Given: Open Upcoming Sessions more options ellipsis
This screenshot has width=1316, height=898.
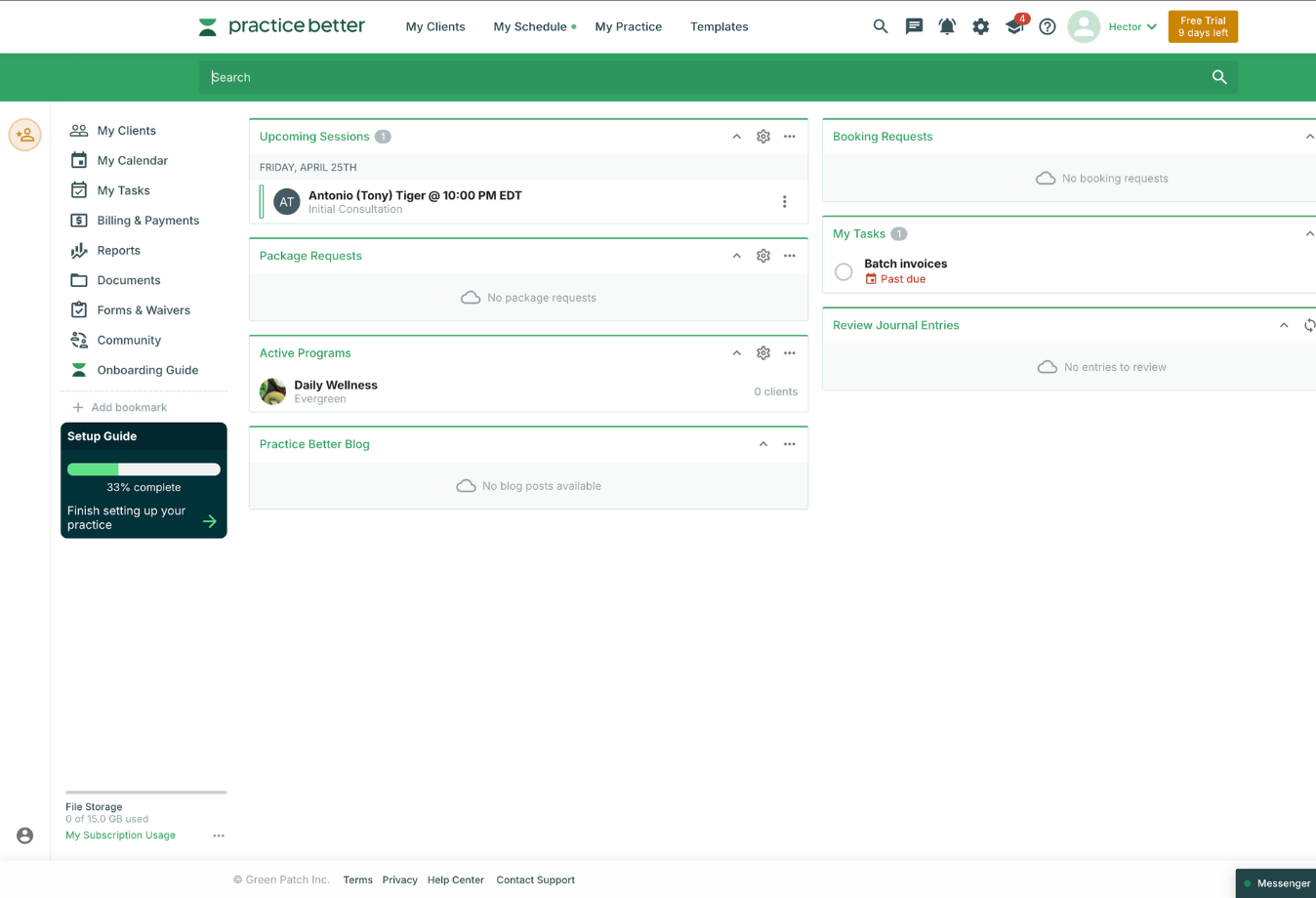Looking at the screenshot, I should pos(790,137).
